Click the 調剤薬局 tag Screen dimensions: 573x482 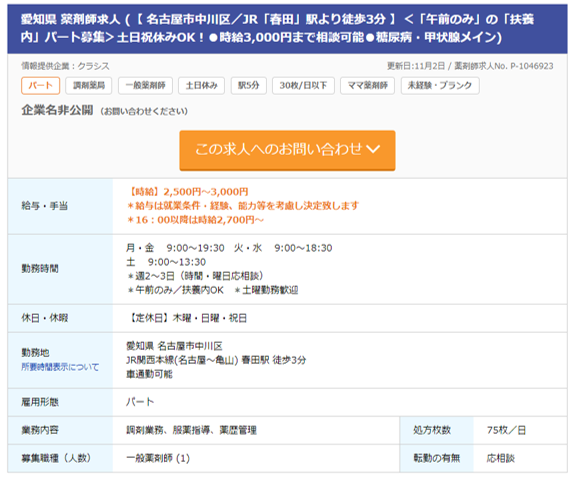[89, 86]
